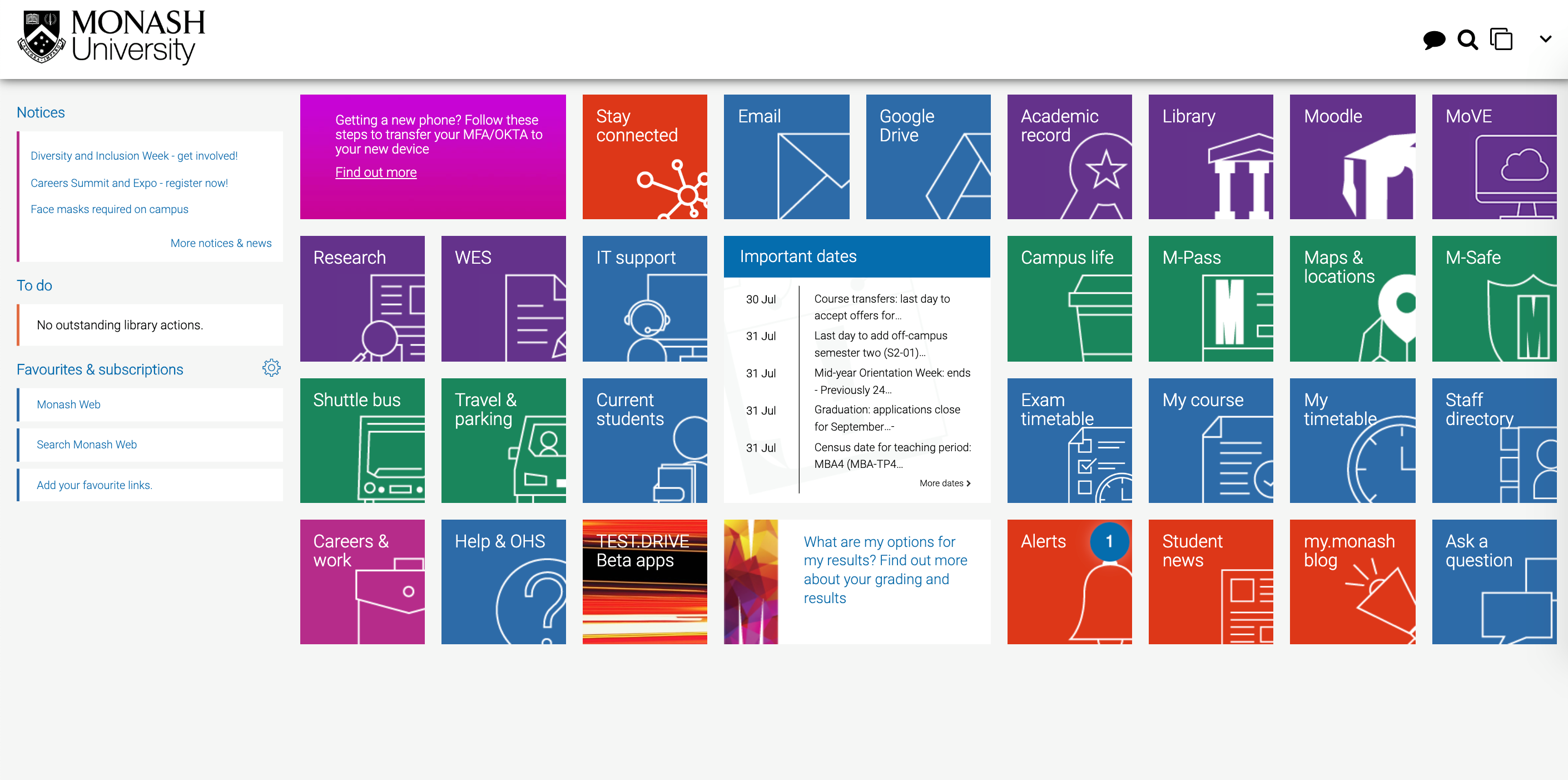The height and width of the screenshot is (780, 1568).
Task: Click the search magnifier icon in header
Action: 1467,40
